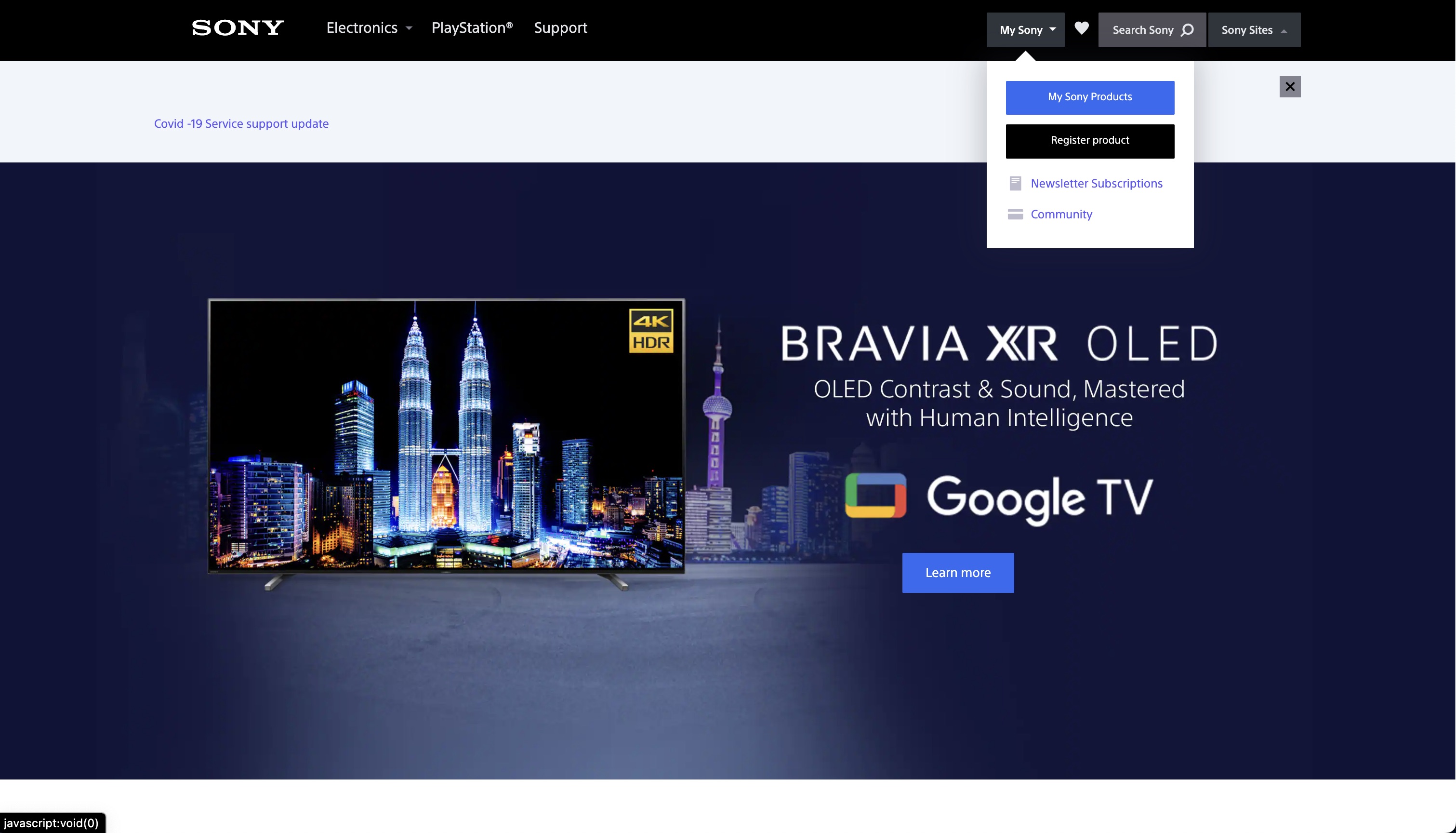Screen dimensions: 1456x833
Task: Dismiss the notification with the X icon
Action: coord(1290,86)
